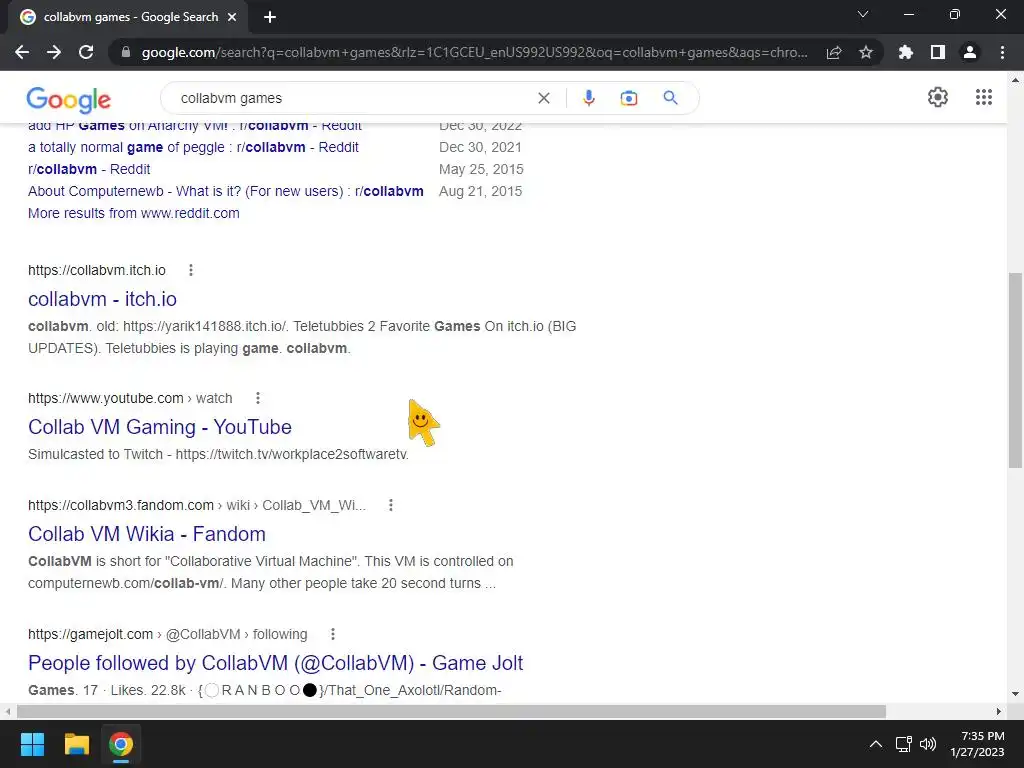Open options for the YouTube result
The height and width of the screenshot is (768, 1024).
pyautogui.click(x=258, y=398)
